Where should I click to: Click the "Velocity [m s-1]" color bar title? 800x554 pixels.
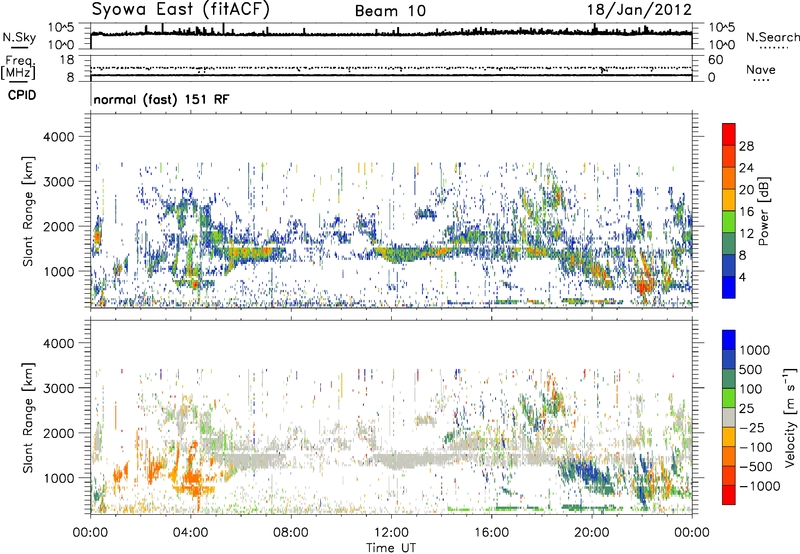790,417
